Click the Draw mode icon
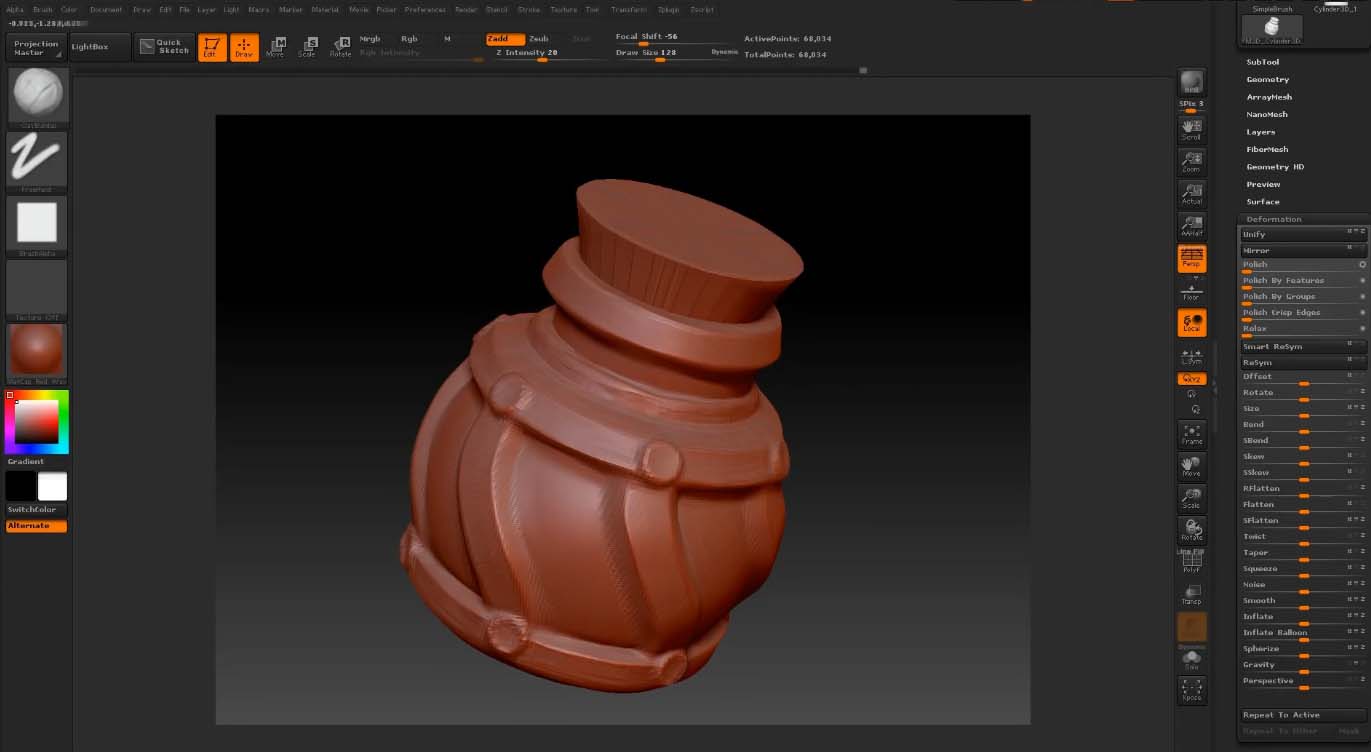This screenshot has height=752, width=1371. (x=244, y=47)
